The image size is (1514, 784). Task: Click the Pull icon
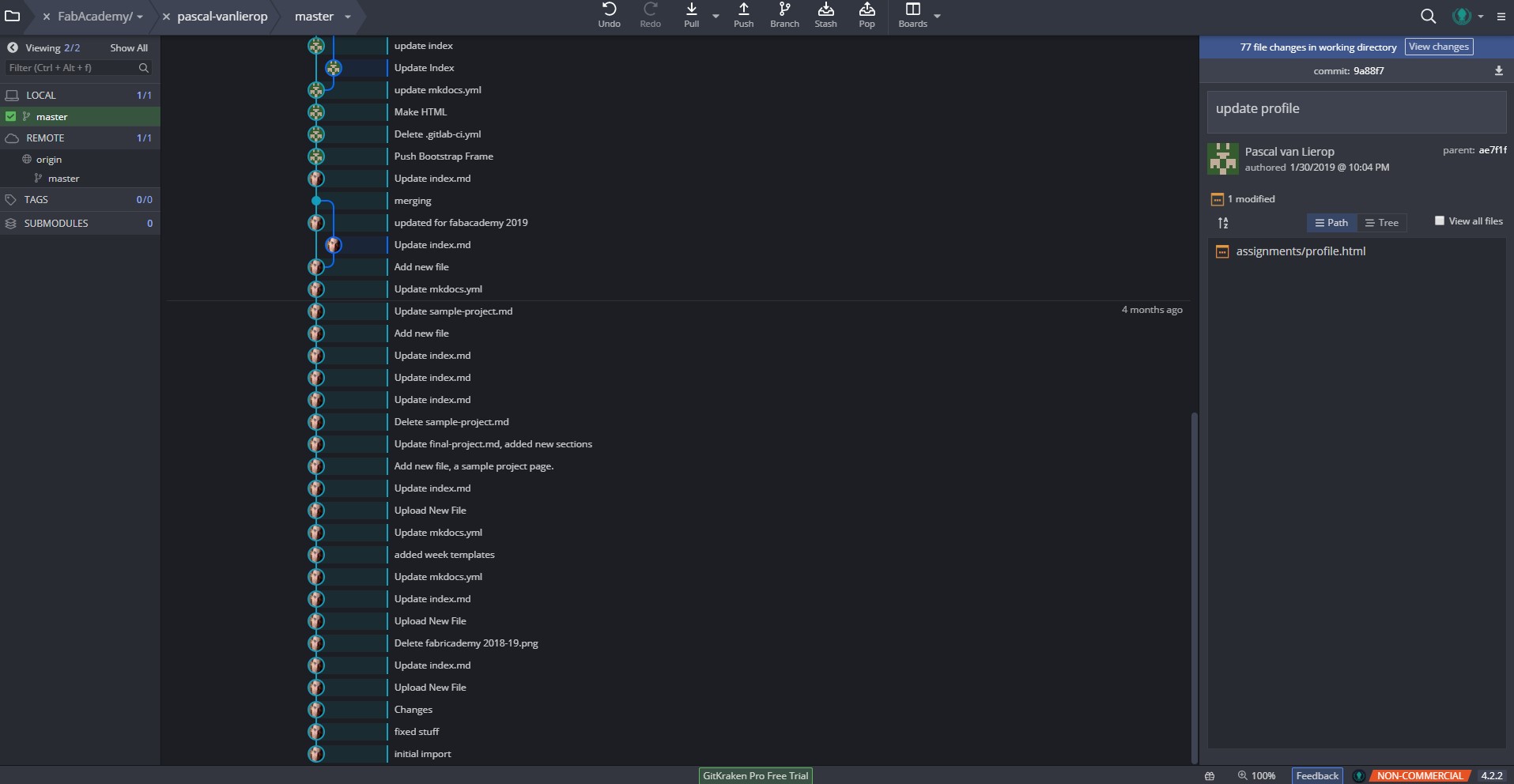[x=691, y=10]
